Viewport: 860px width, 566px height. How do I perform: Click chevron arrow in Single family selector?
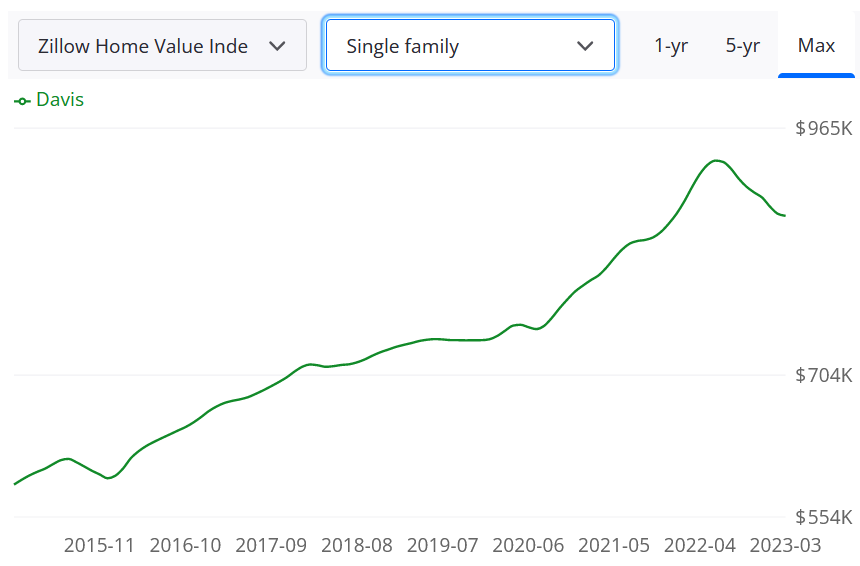coord(585,46)
